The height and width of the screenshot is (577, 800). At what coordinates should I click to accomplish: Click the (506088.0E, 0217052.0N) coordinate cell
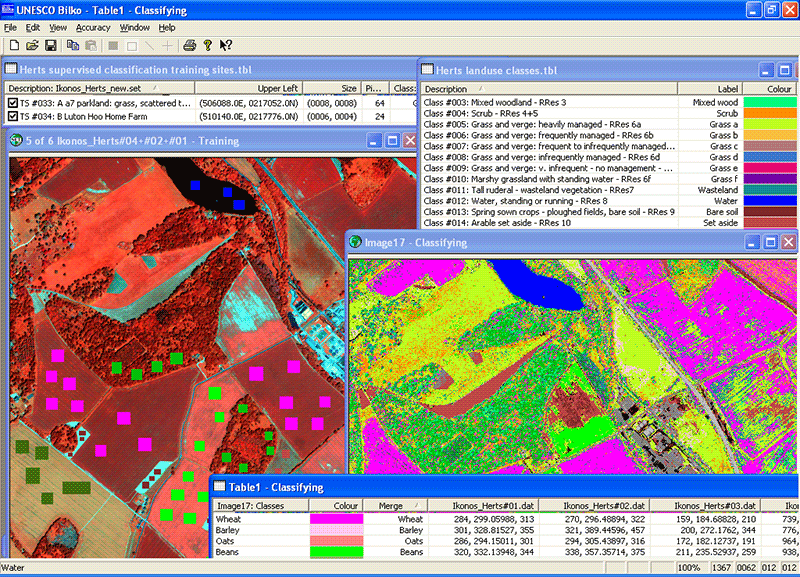tap(248, 103)
